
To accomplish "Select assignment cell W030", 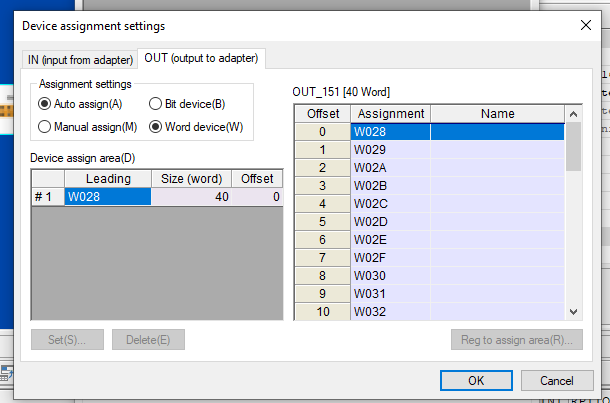I will [x=391, y=276].
